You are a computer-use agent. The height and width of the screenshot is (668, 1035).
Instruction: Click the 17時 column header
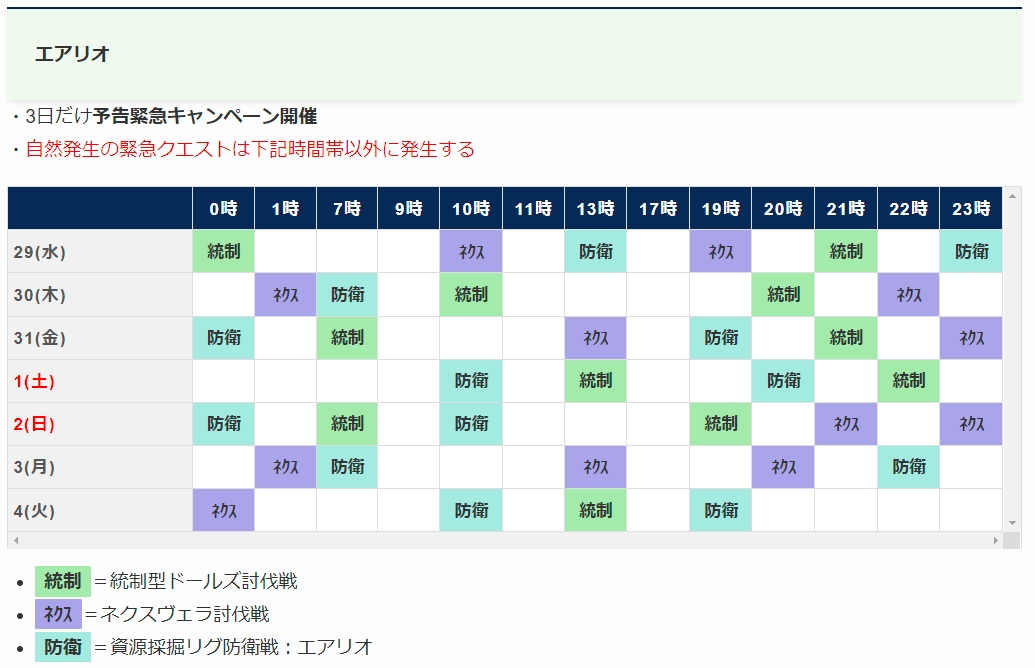pos(658,209)
